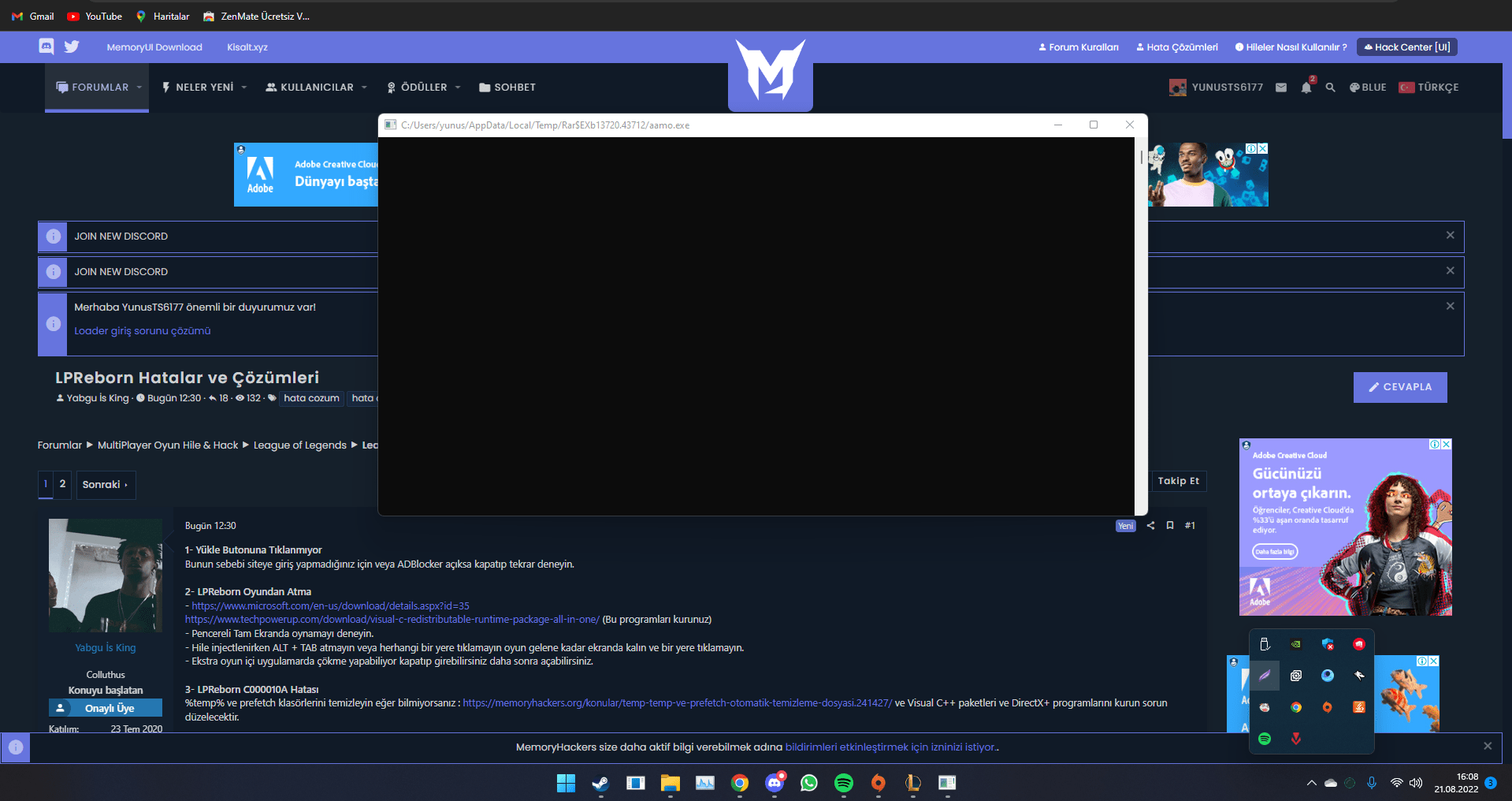Click the forum search magnifier icon
The width and height of the screenshot is (1512, 801).
1330,88
